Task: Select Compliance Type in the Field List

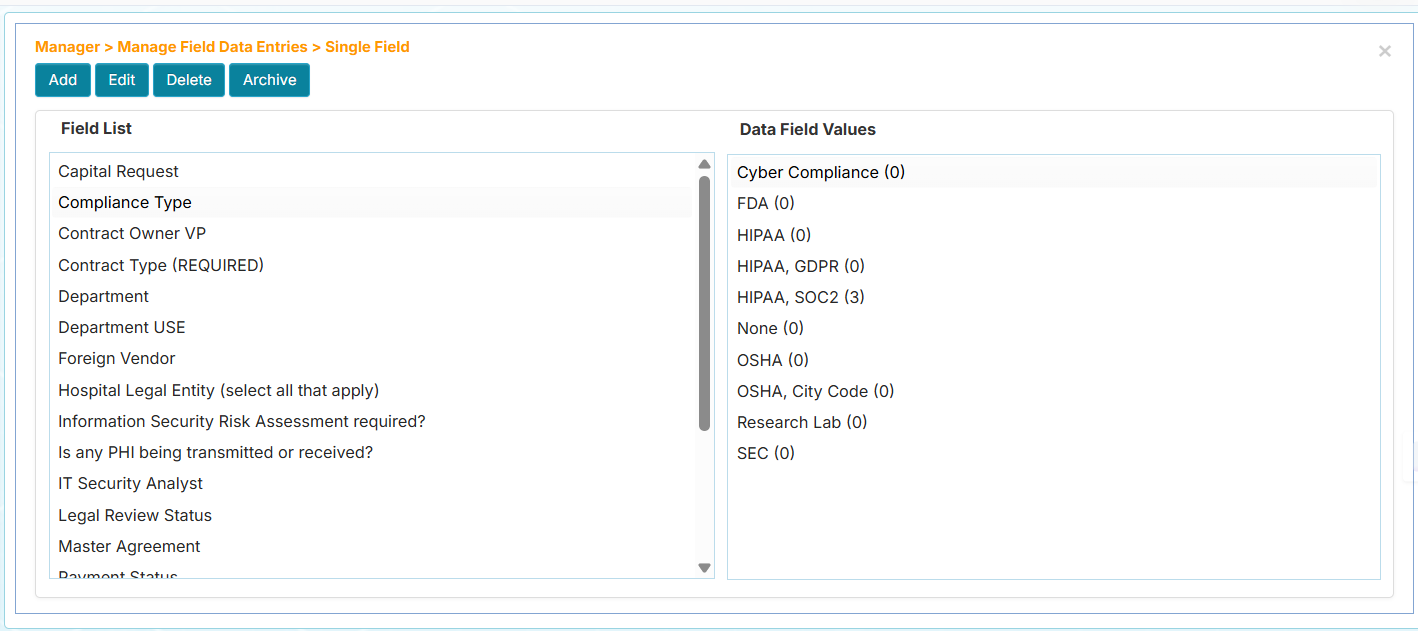Action: tap(124, 202)
